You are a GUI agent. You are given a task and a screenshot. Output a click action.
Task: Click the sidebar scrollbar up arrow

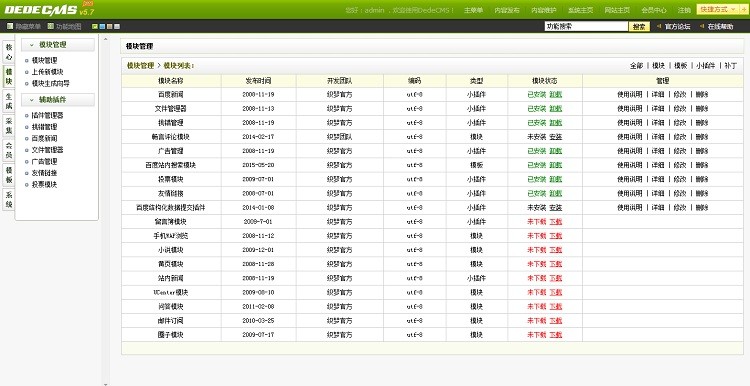point(106,38)
